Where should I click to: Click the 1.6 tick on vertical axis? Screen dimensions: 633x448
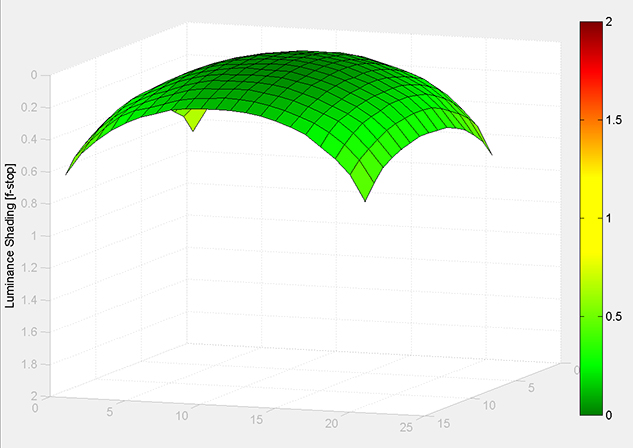[x=29, y=332]
